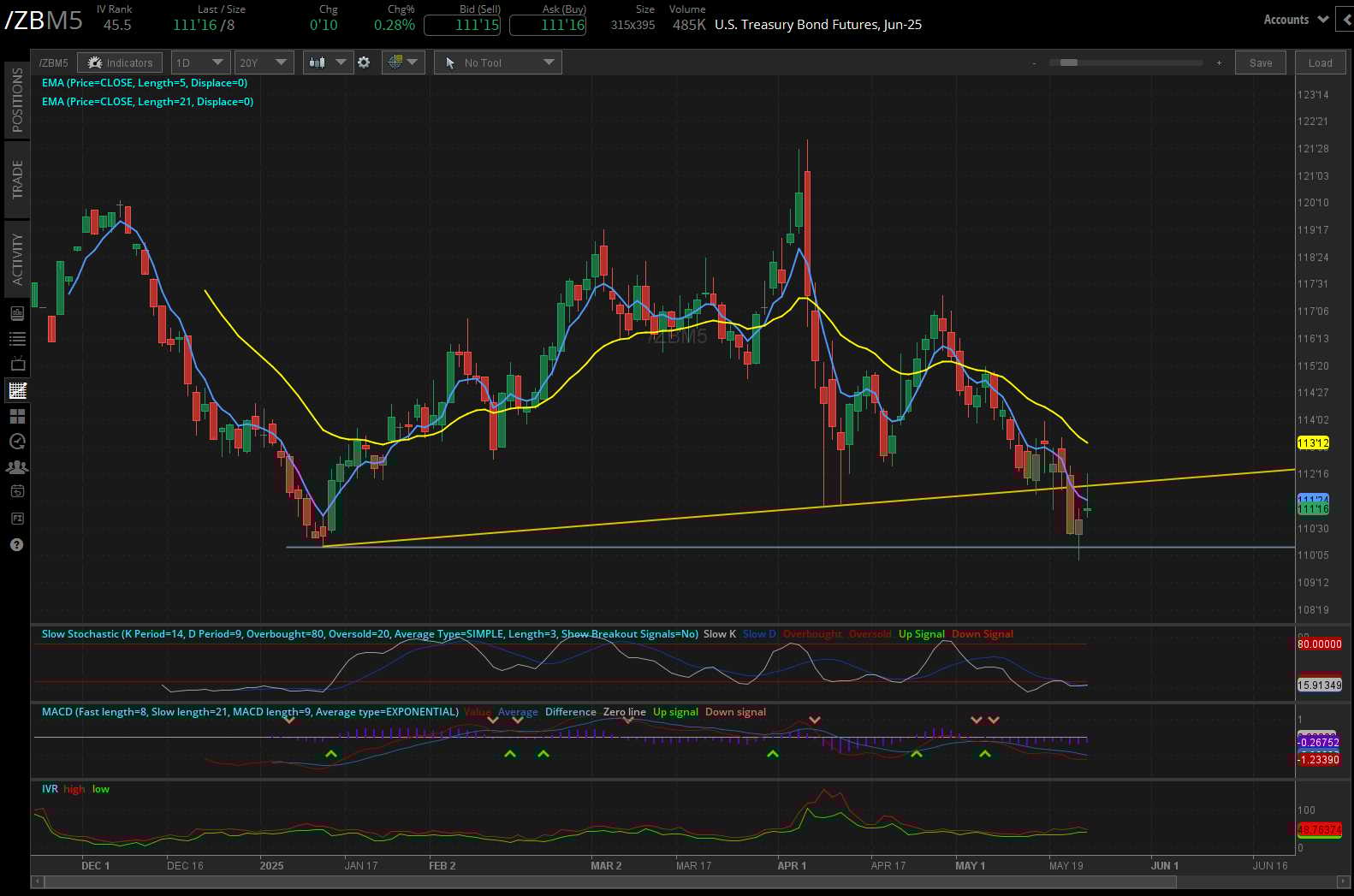The width and height of the screenshot is (1354, 896).
Task: Click the Last / Size 111'16 /8 value
Action: (204, 25)
